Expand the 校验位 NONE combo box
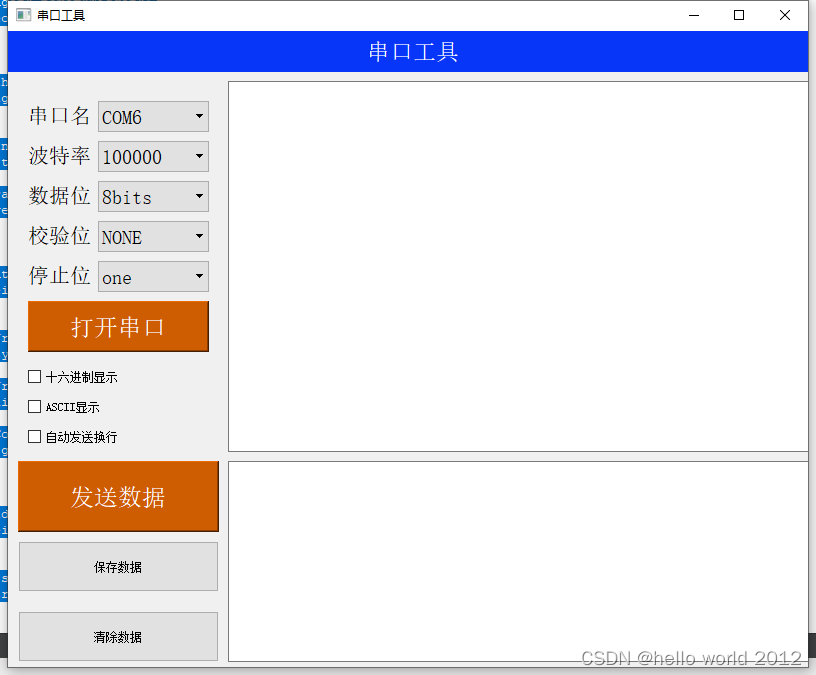Viewport: 816px width, 675px height. pyautogui.click(x=154, y=237)
